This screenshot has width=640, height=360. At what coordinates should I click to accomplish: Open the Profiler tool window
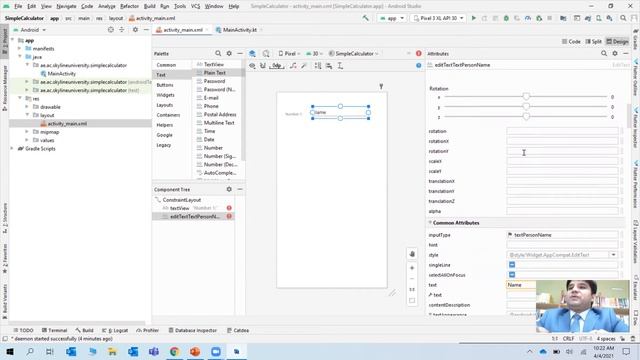147,330
